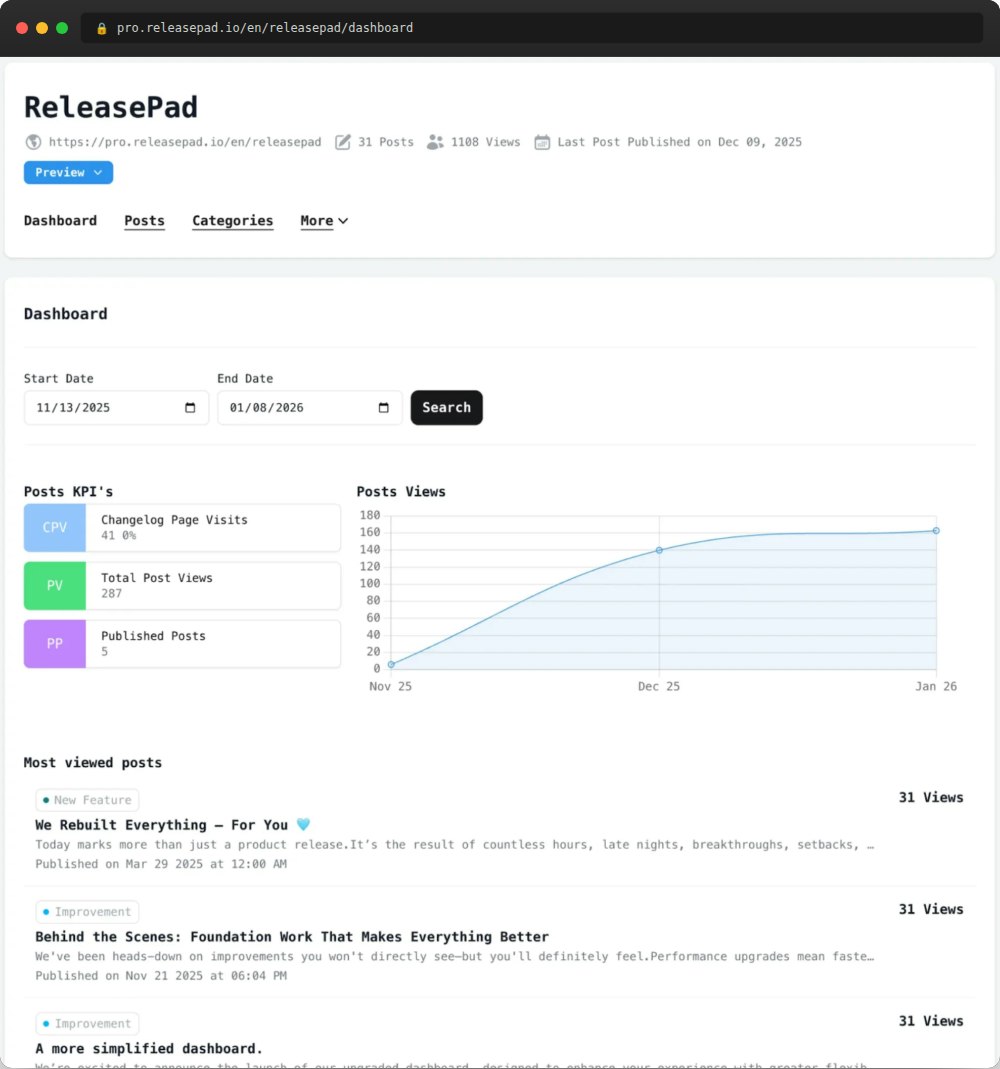The height and width of the screenshot is (1069, 1000).
Task: Click the globe icon next to the changelog URL
Action: pyautogui.click(x=31, y=142)
